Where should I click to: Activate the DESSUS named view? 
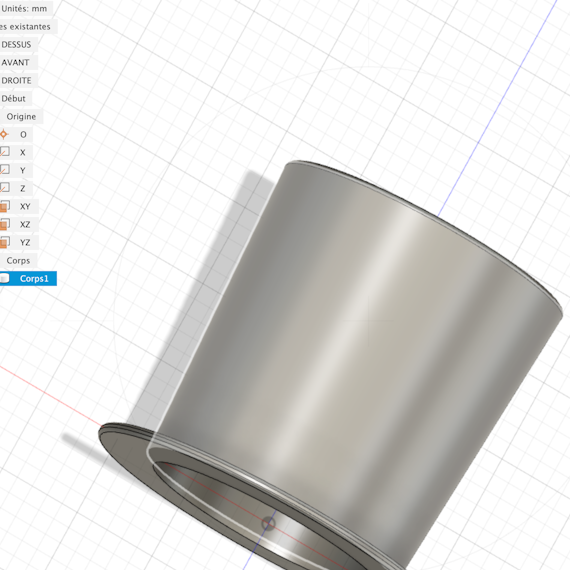click(x=16, y=44)
